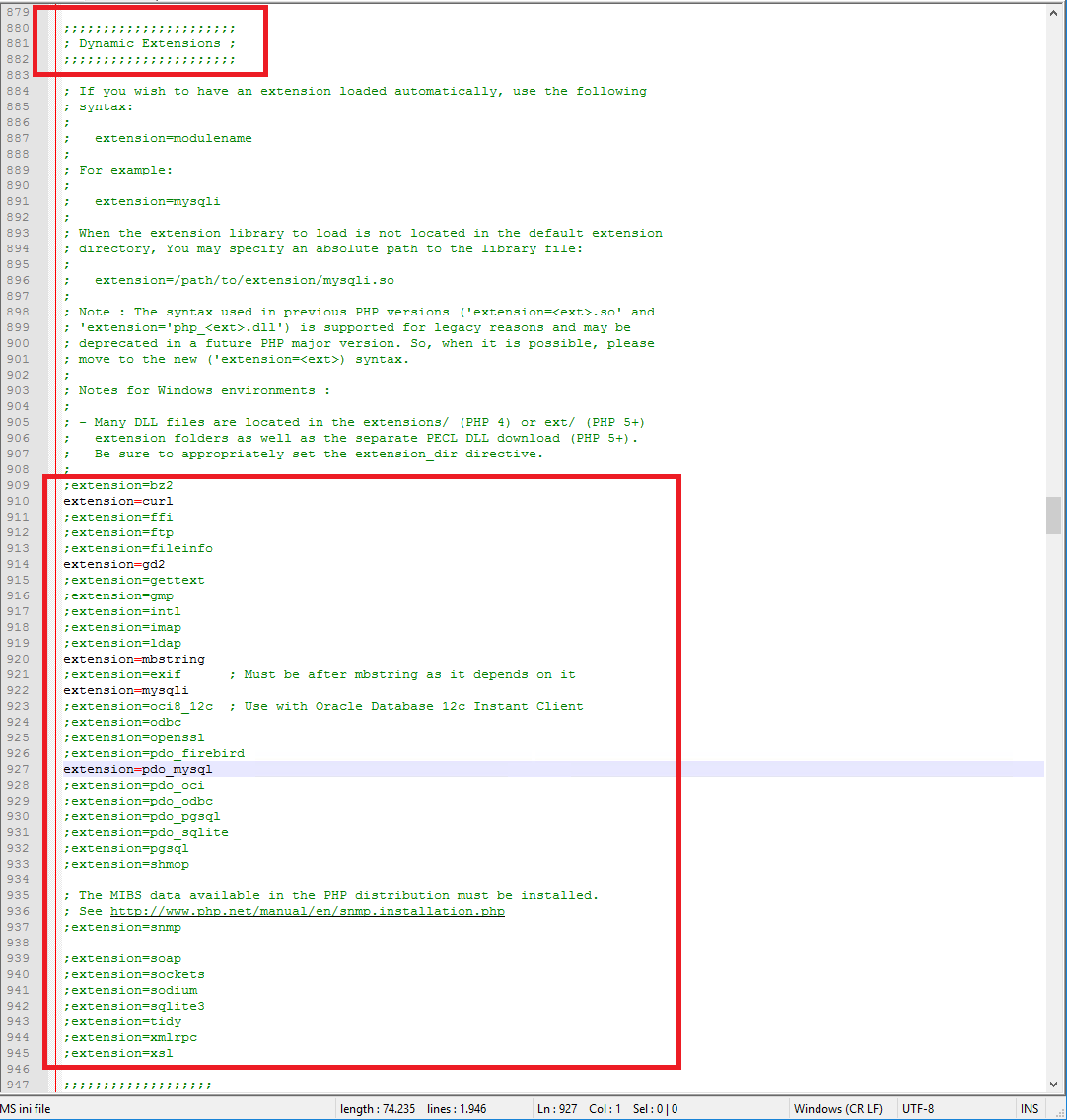Viewport: 1067px width, 1120px height.
Task: Click the line ';extension=gettext'
Action: (x=134, y=580)
